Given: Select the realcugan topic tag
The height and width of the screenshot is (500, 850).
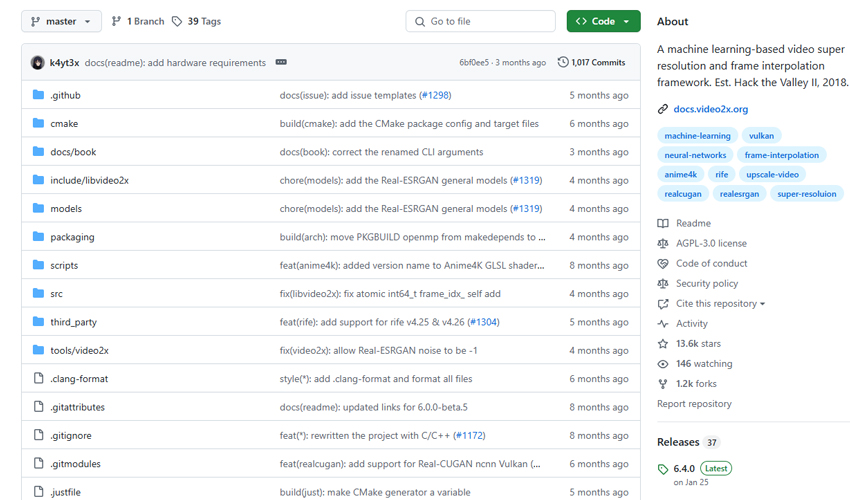Looking at the screenshot, I should (x=682, y=194).
